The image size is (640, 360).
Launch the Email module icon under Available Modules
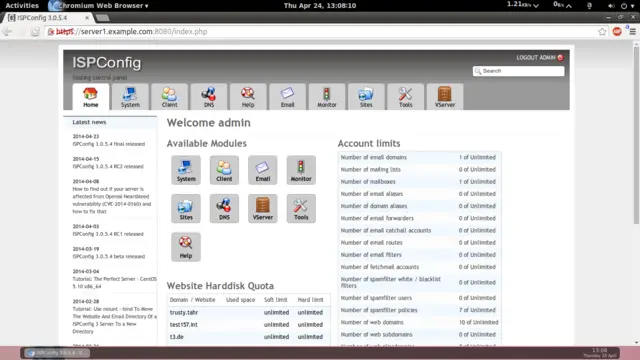[x=262, y=170]
